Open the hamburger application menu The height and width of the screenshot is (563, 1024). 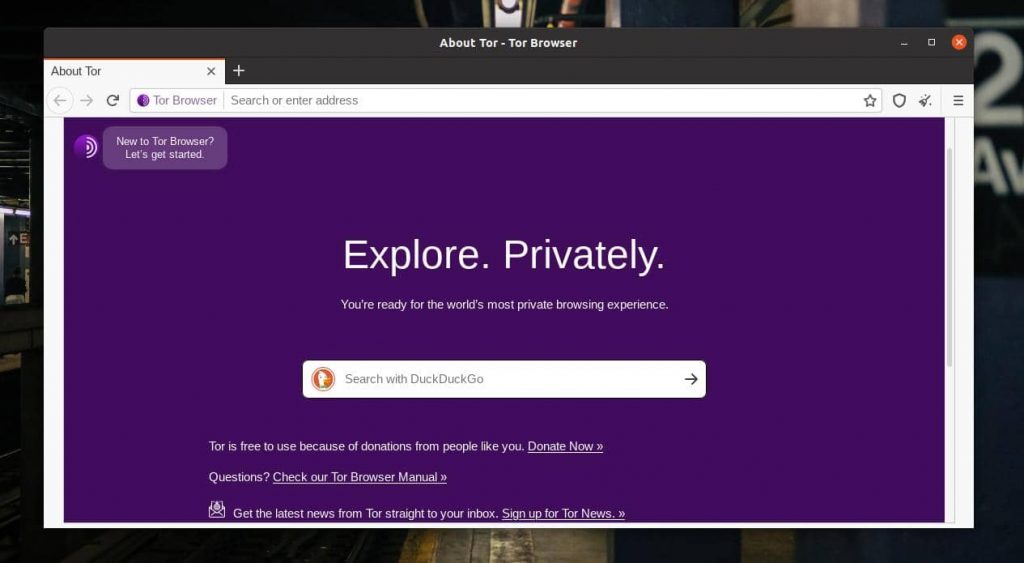(x=958, y=101)
